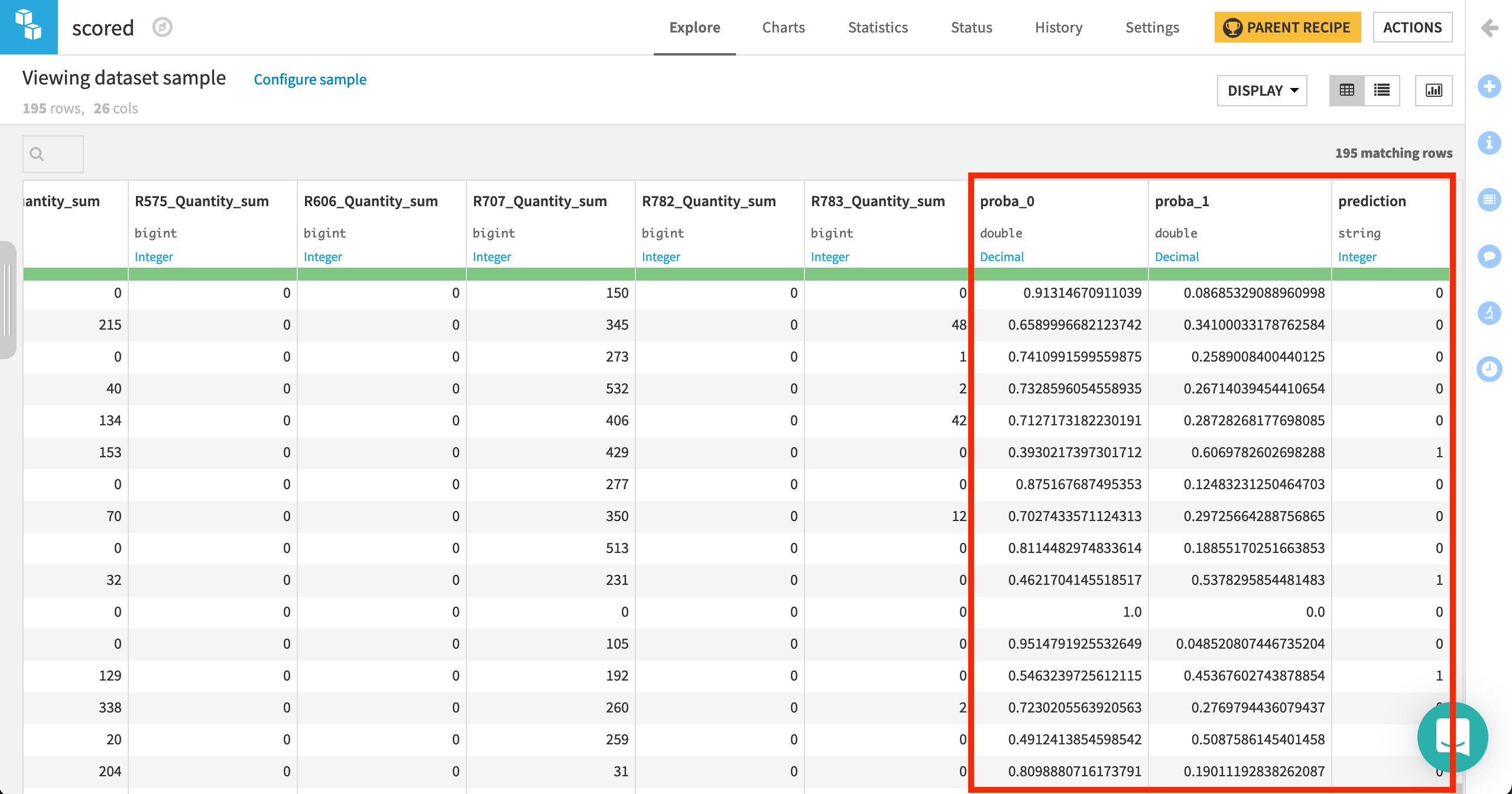Change storage type via Decimal link under proba_1

(x=1176, y=256)
